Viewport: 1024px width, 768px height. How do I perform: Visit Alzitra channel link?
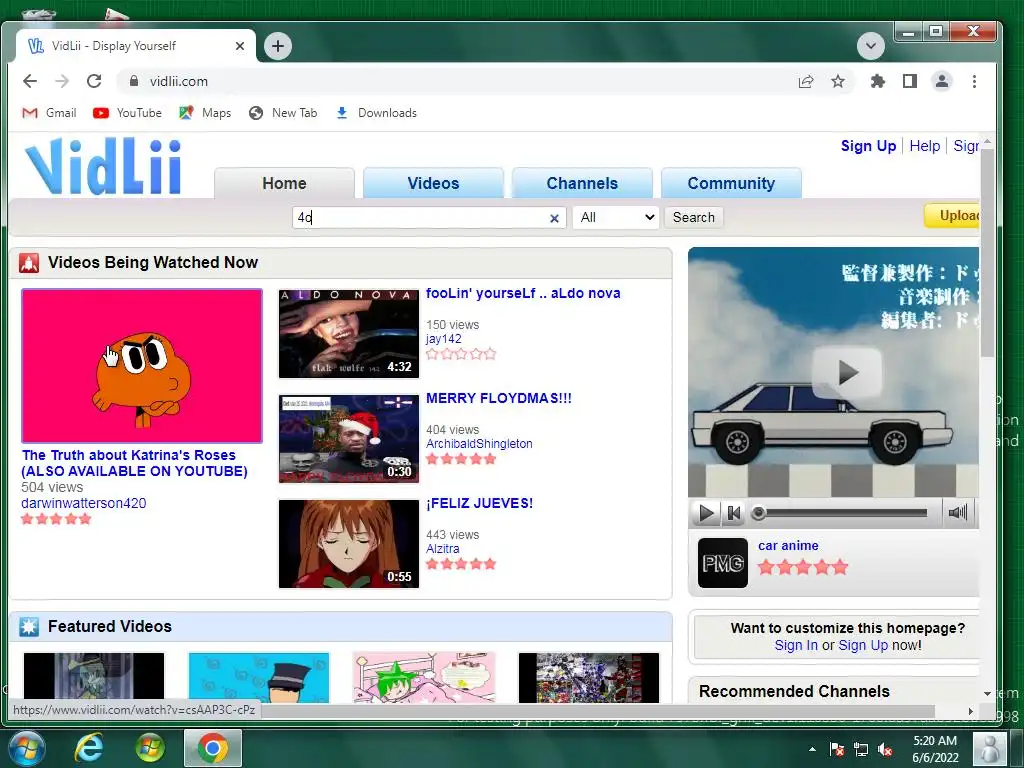[x=442, y=549]
